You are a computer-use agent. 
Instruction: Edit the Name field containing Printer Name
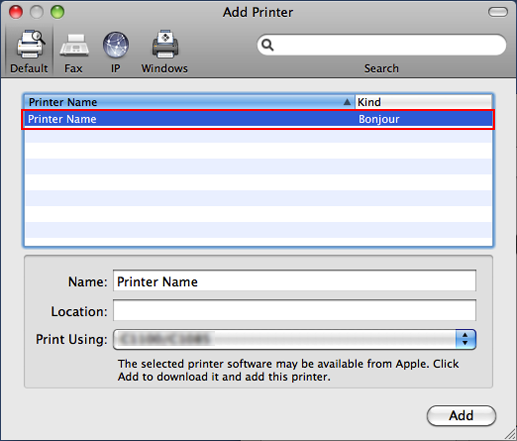tap(294, 281)
